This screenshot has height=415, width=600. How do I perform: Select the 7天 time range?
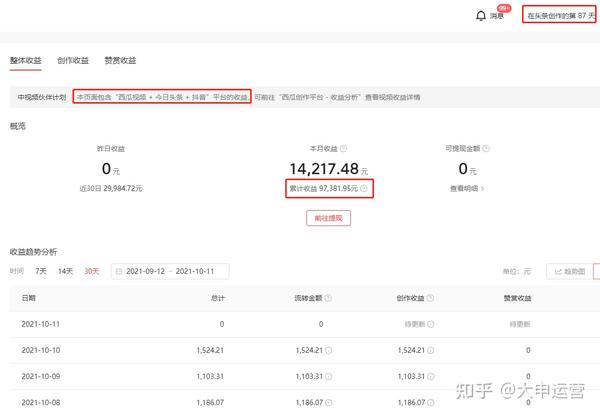[41, 271]
